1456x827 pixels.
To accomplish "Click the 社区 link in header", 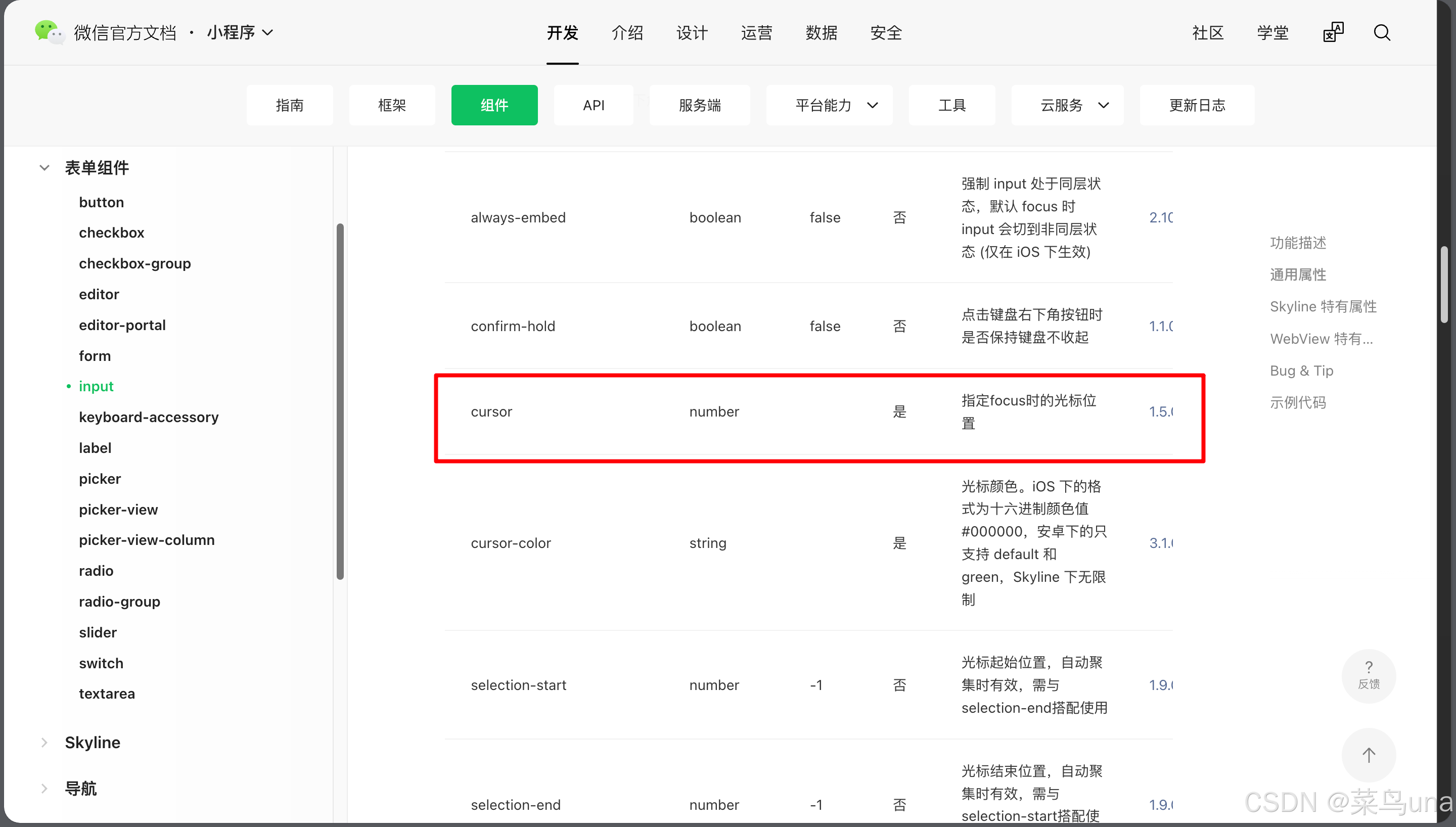I will (1207, 33).
